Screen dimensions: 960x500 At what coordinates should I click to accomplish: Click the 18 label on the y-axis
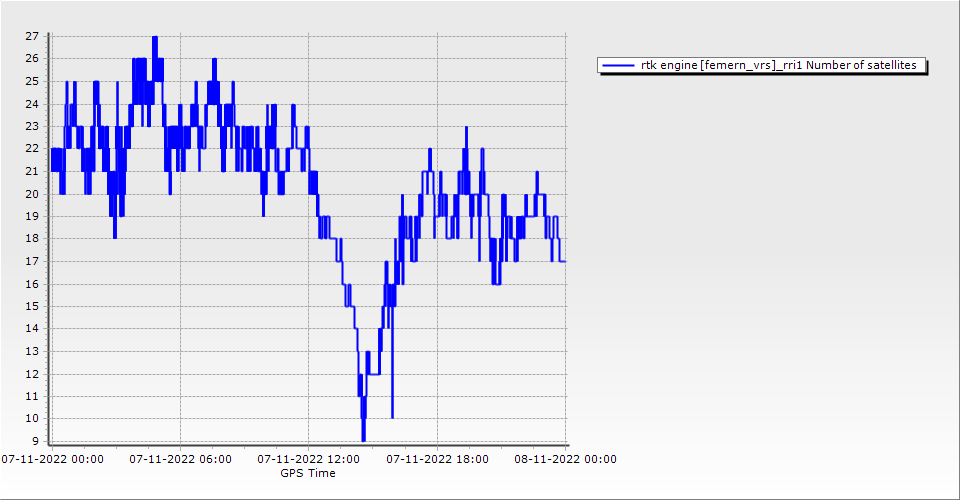tap(31, 239)
